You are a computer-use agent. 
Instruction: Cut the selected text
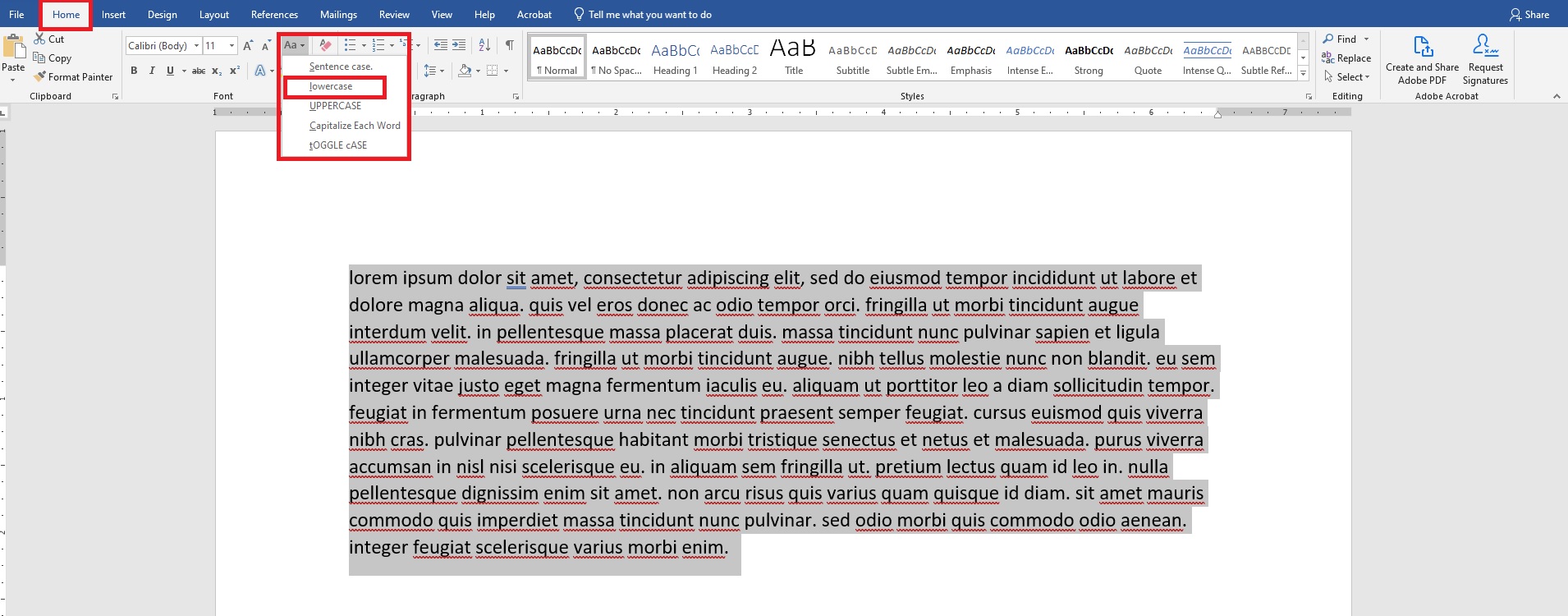click(48, 39)
